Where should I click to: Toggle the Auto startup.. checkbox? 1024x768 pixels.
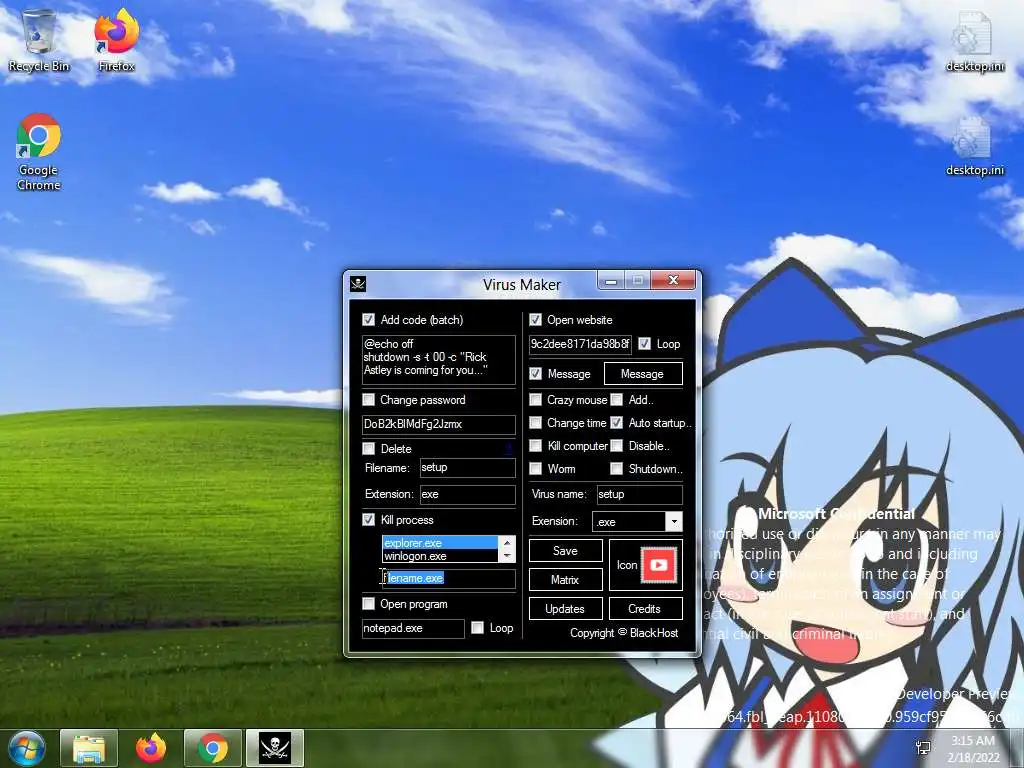point(616,423)
